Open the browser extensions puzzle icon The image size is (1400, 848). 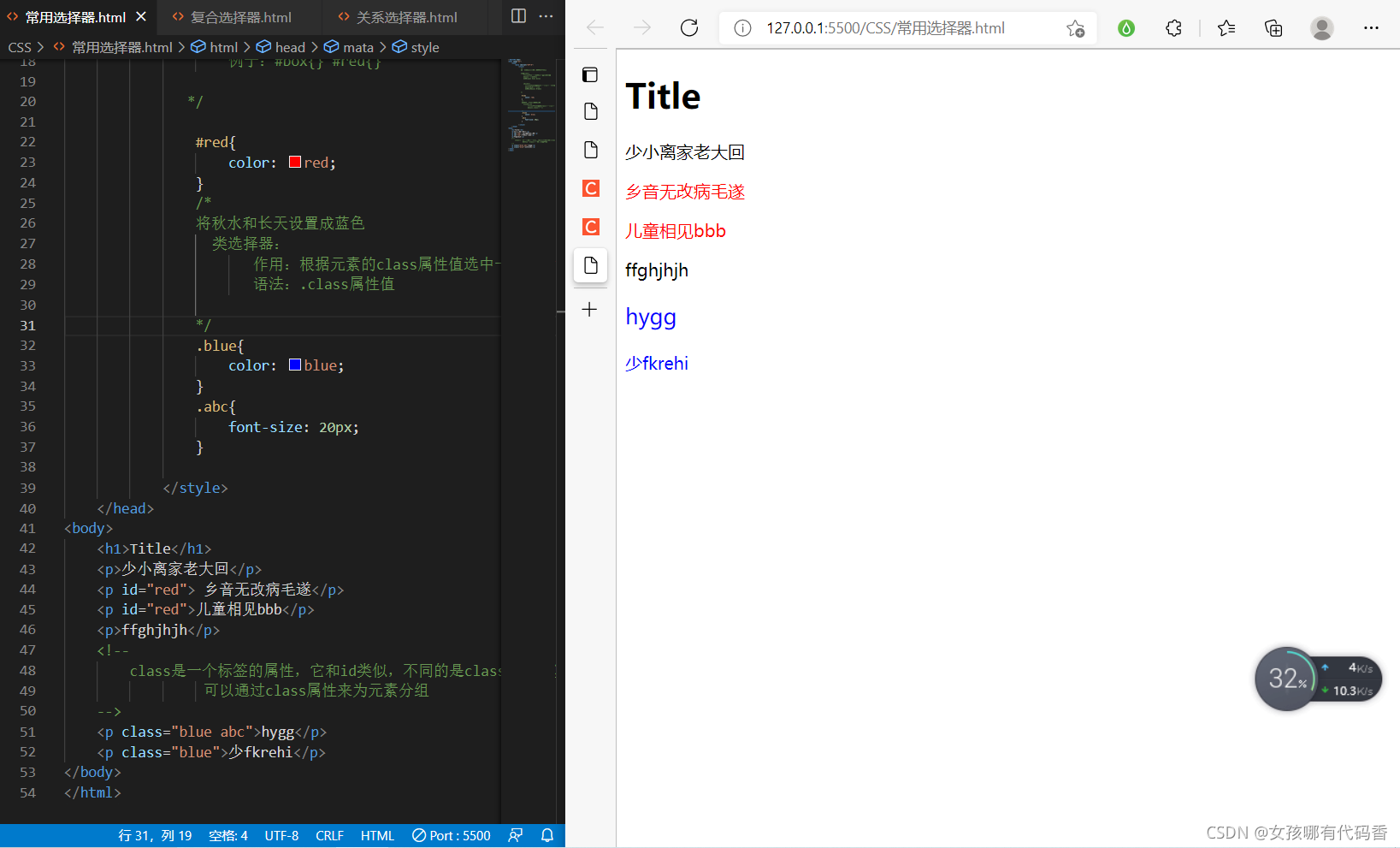[1173, 28]
